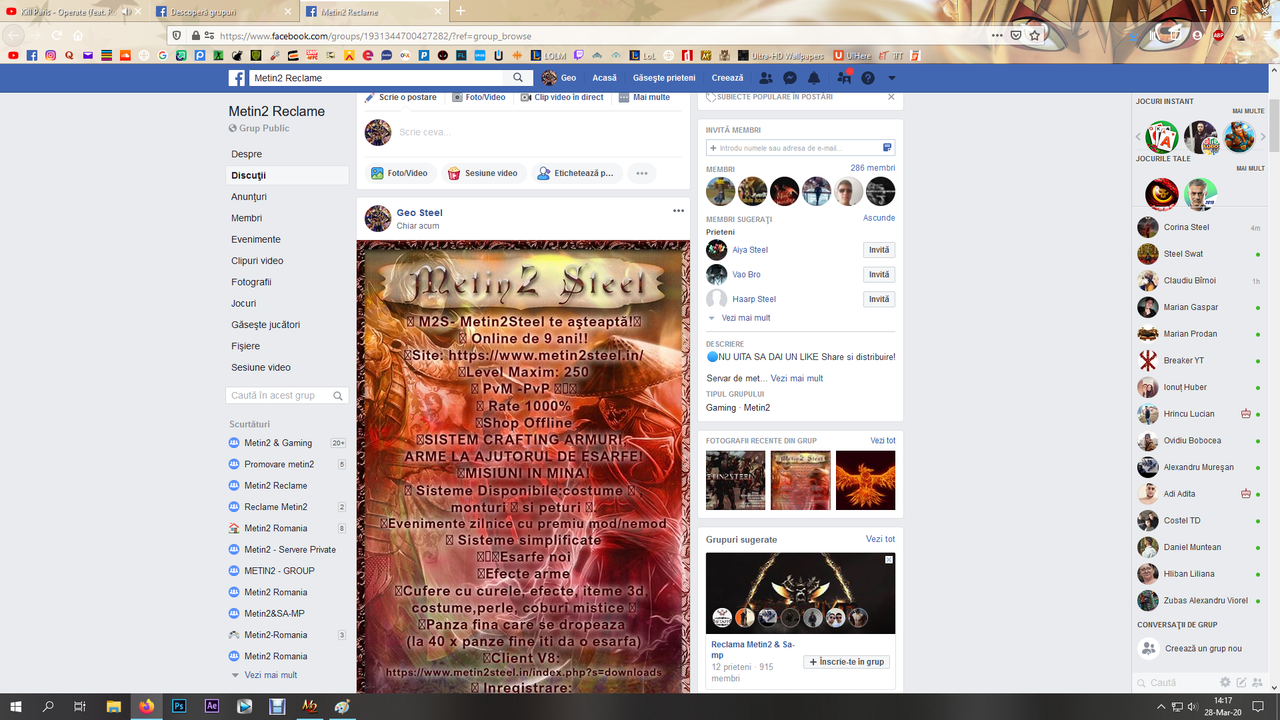This screenshot has height=720, width=1280.
Task: Invite Haarp Steel to the group
Action: point(879,299)
